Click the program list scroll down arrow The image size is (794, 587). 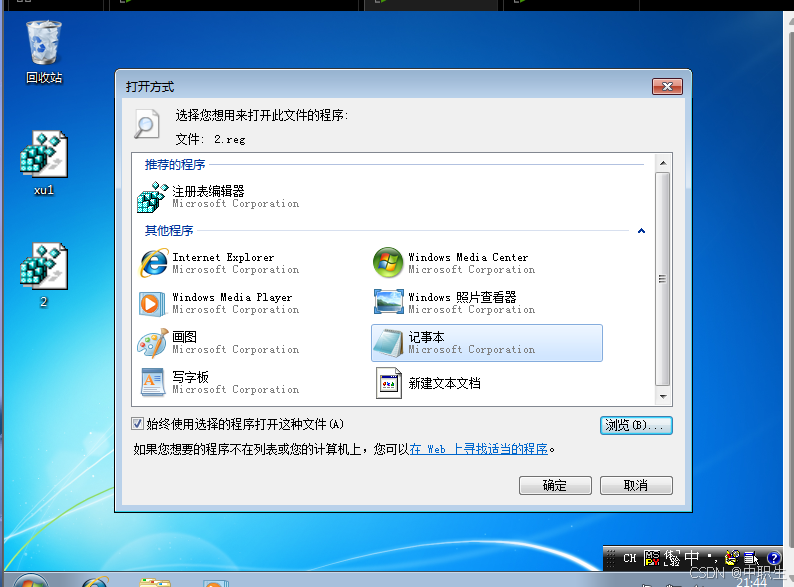tap(663, 397)
